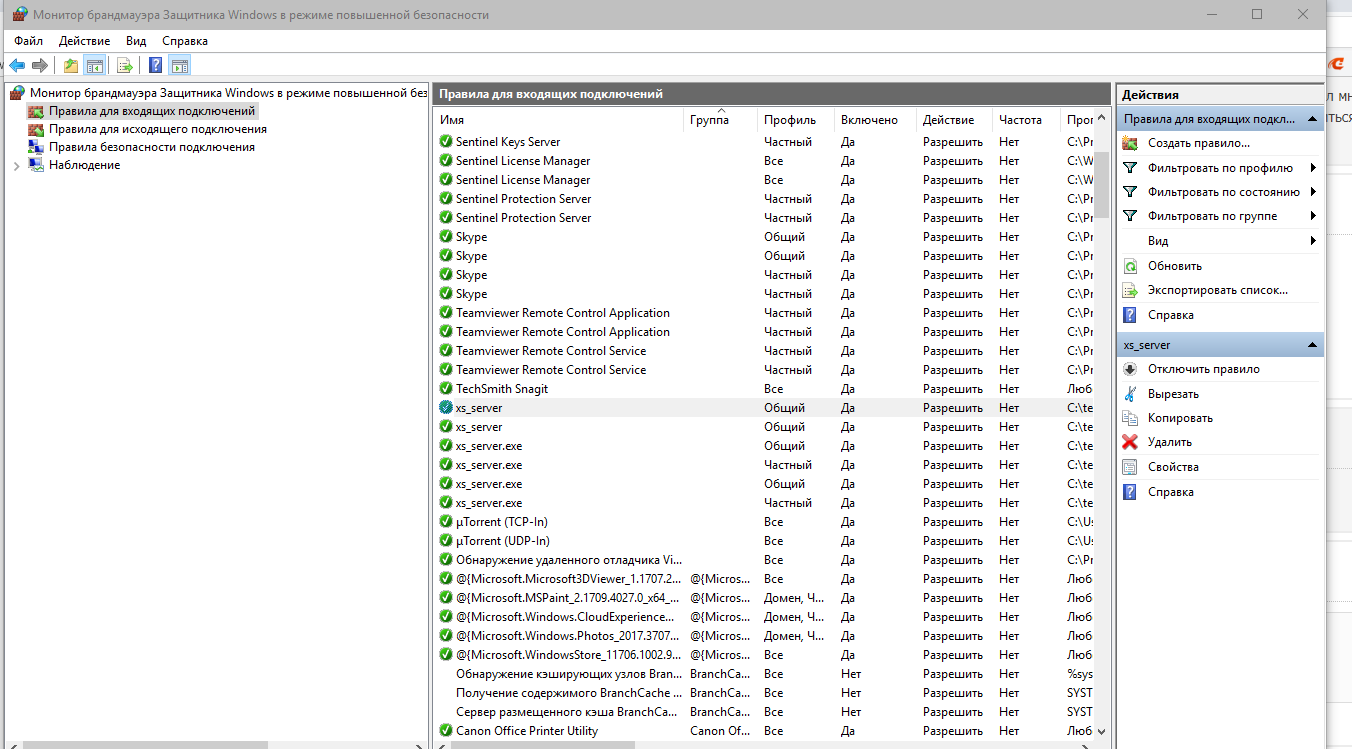Click the red X Удалить icon
Screen dimensions: 1352x749
click(1130, 442)
